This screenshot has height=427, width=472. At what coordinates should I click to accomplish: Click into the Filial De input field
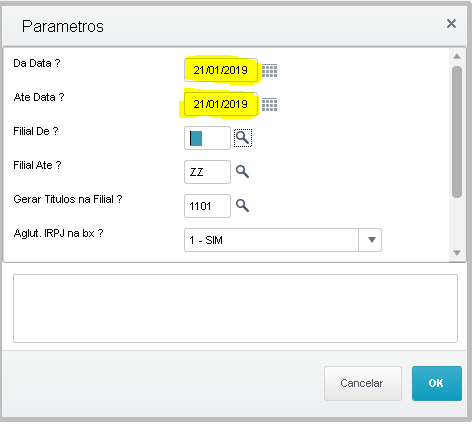[x=207, y=138]
